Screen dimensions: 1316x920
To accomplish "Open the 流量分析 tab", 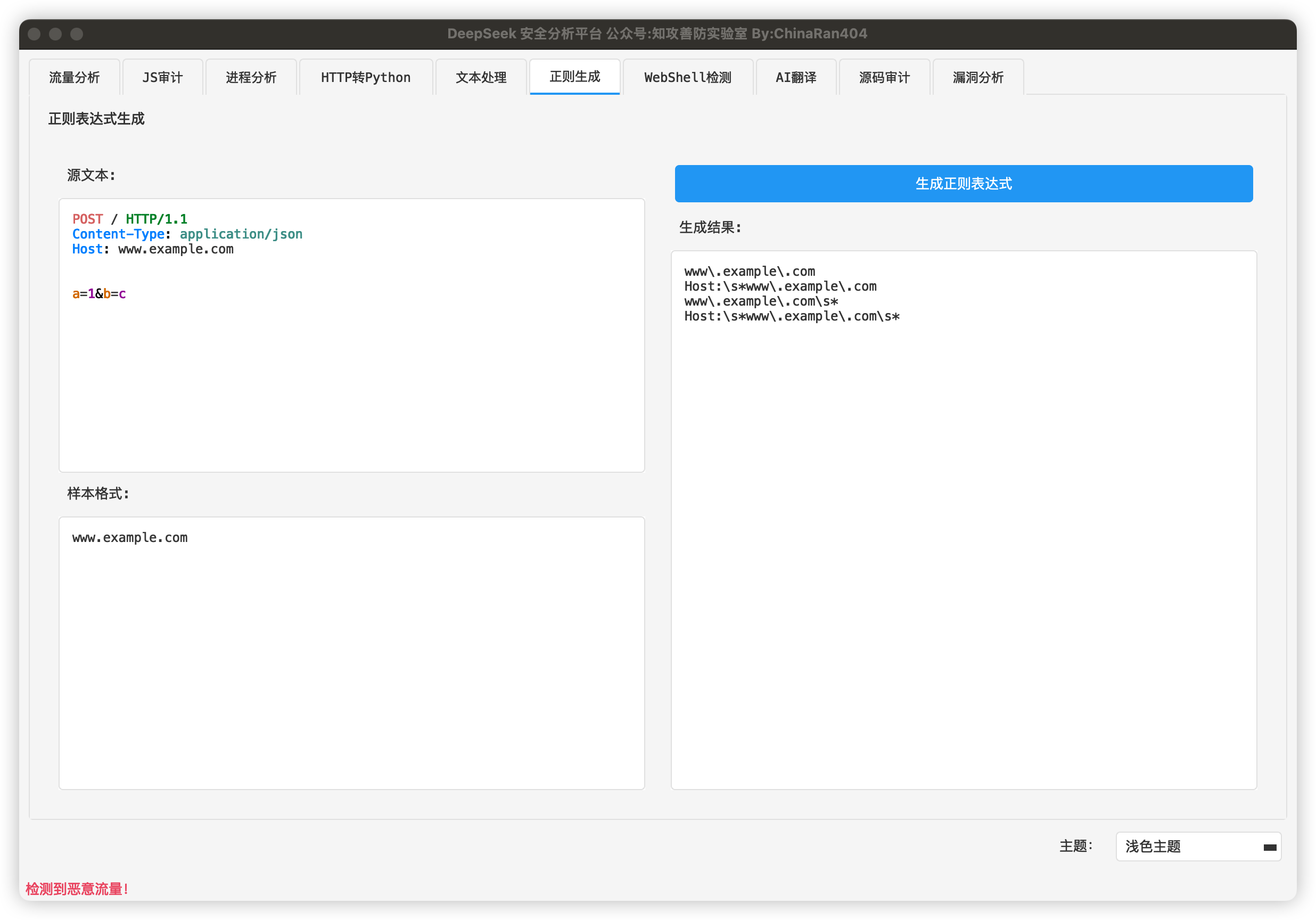I will tap(75, 77).
